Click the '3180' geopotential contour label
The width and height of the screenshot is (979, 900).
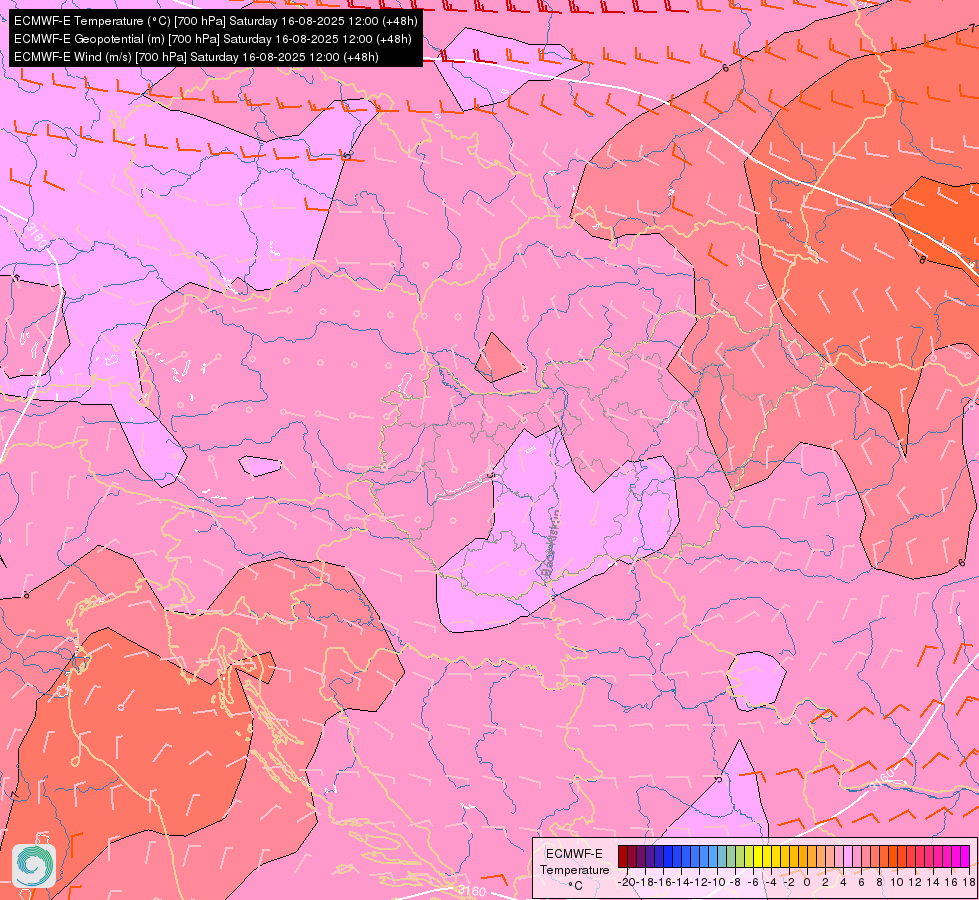click(37, 236)
